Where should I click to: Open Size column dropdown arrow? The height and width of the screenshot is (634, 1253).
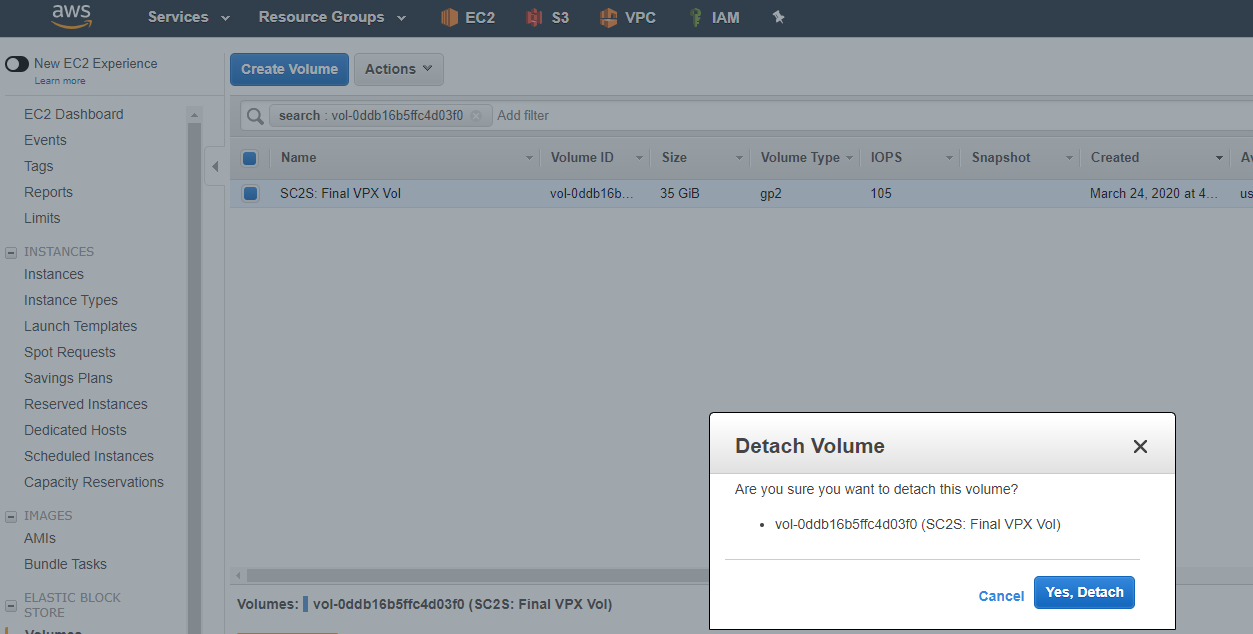point(740,158)
